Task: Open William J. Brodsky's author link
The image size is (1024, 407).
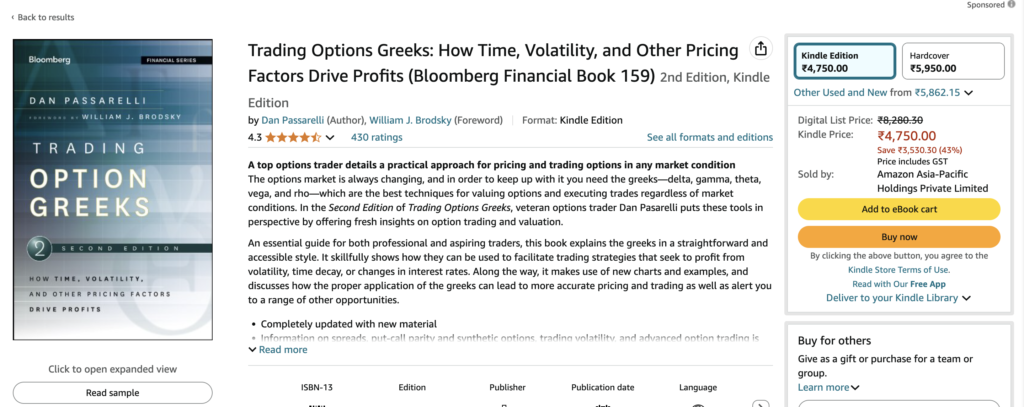Action: 410,120
